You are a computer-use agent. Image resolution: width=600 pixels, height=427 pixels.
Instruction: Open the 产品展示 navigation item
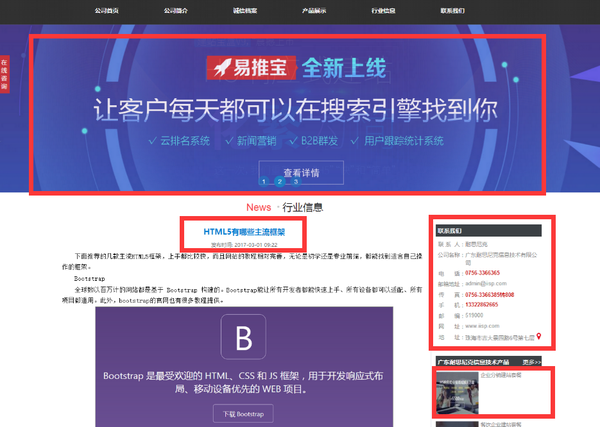314,11
